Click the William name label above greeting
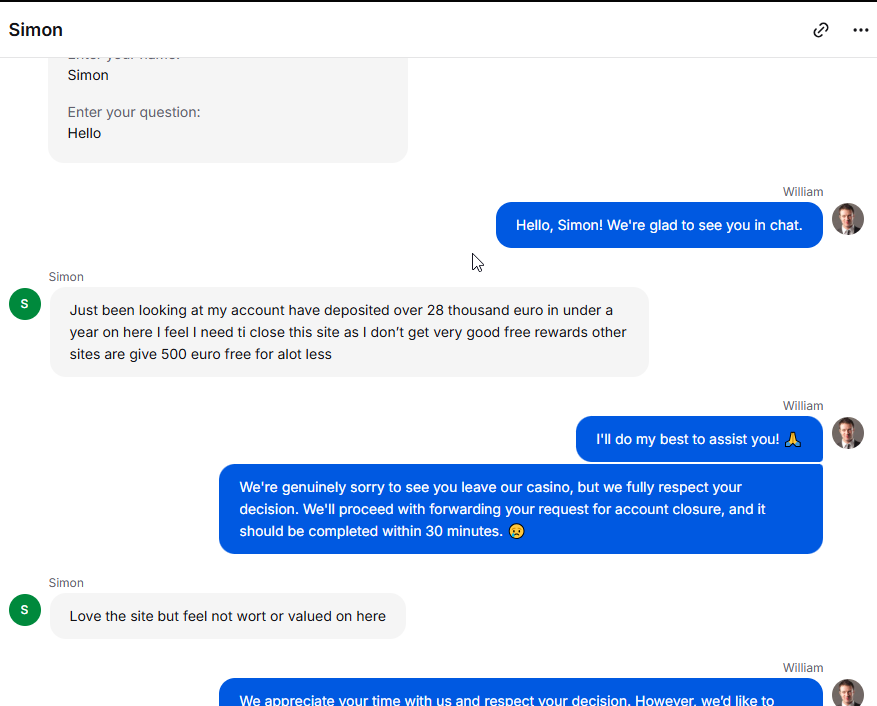 [803, 192]
